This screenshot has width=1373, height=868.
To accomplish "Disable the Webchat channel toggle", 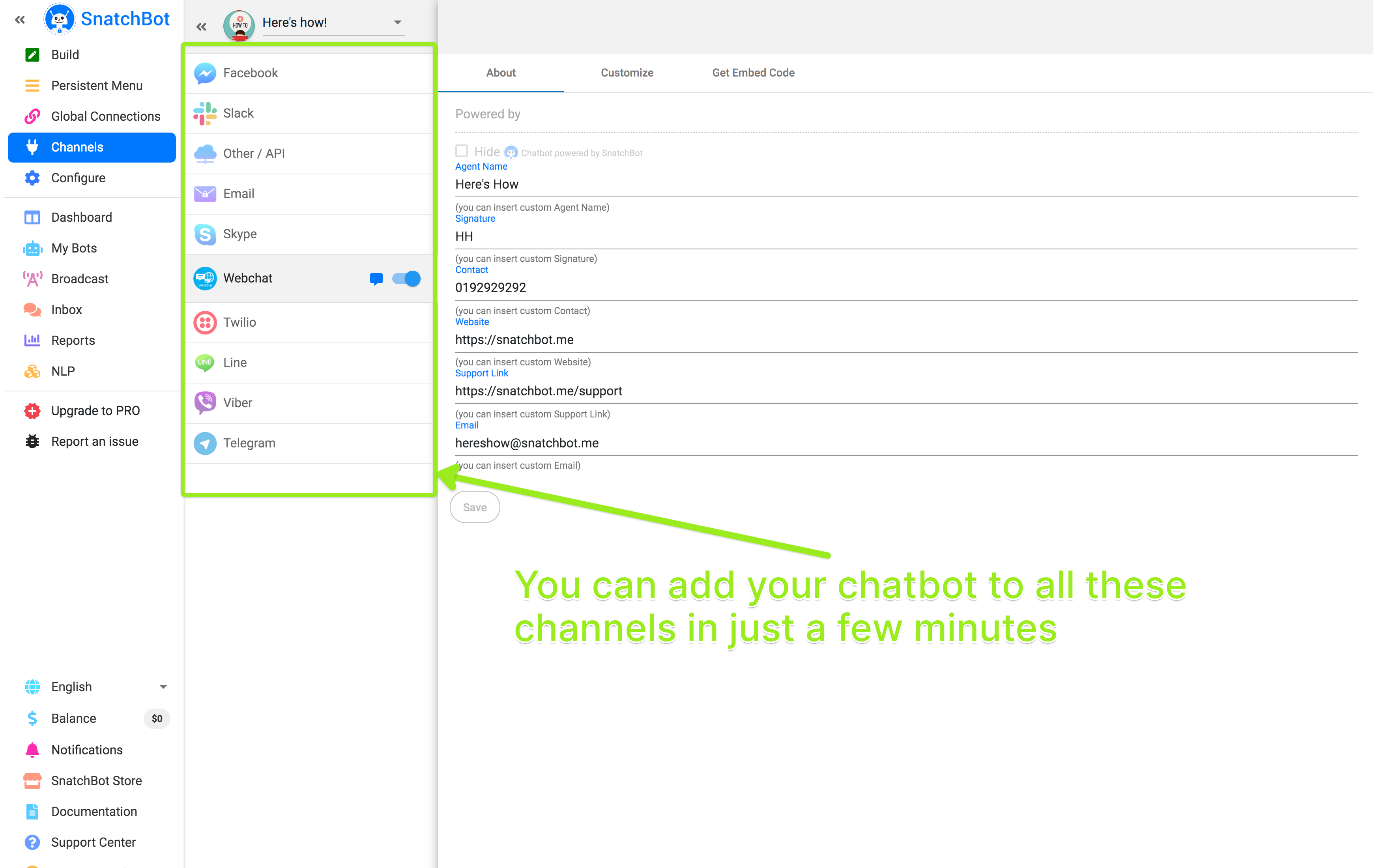I will (x=406, y=278).
